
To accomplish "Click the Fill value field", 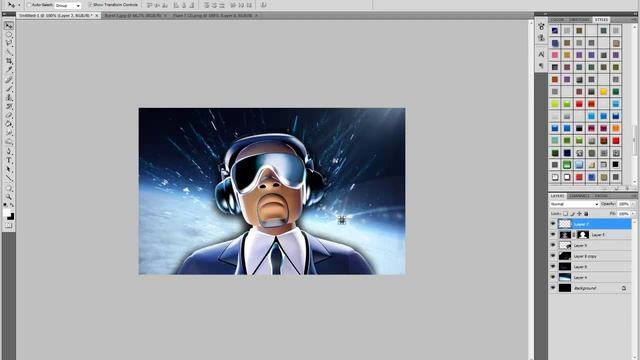I will point(623,213).
